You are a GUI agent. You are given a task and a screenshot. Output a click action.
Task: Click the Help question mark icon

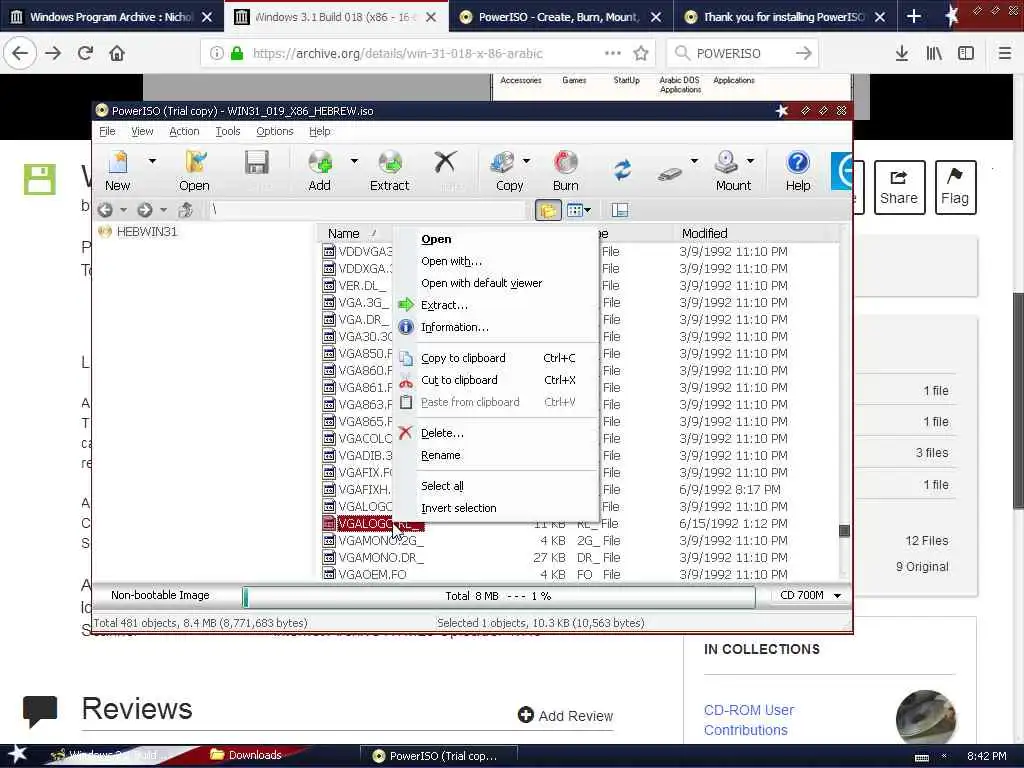click(797, 171)
